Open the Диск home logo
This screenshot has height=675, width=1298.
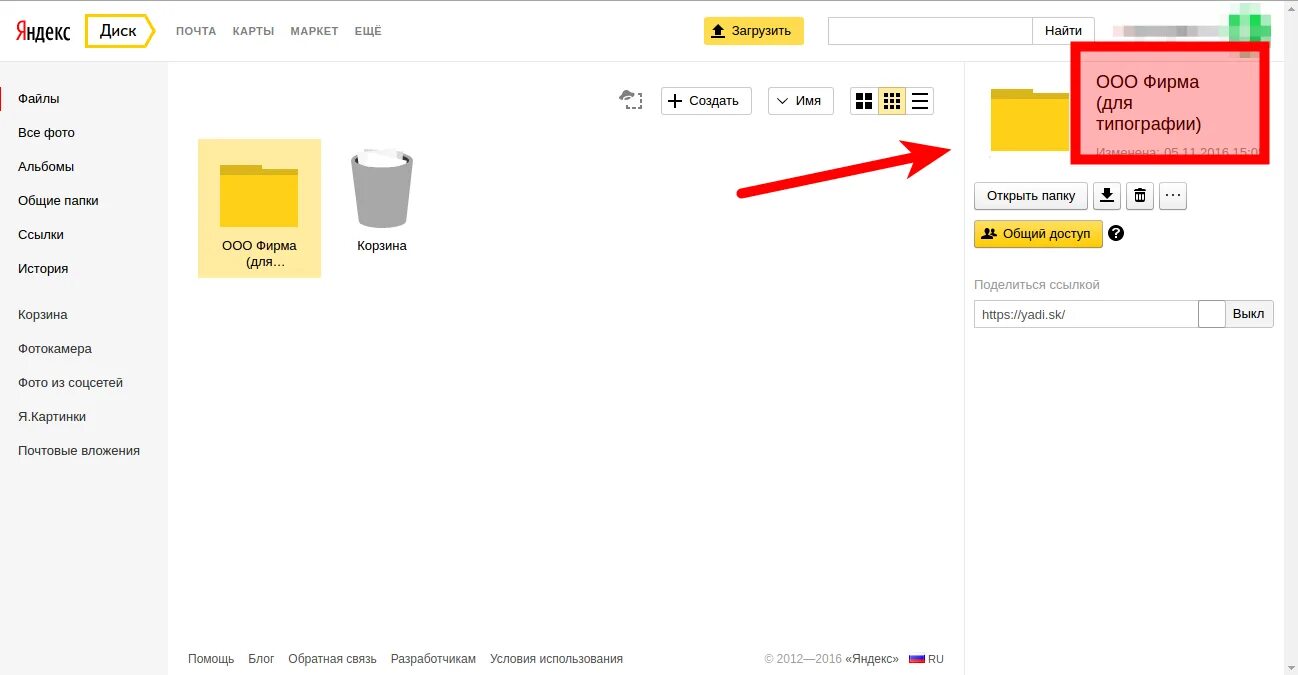tap(119, 31)
